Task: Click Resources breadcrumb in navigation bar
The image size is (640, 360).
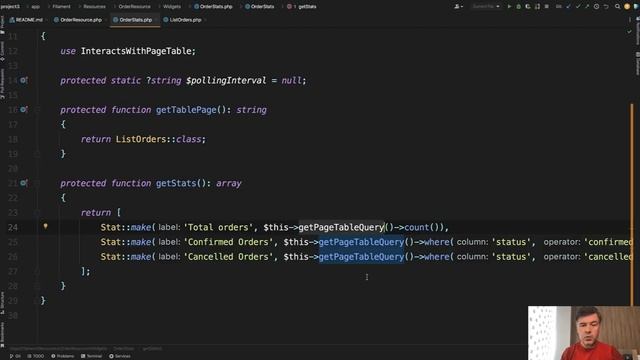Action: point(94,7)
